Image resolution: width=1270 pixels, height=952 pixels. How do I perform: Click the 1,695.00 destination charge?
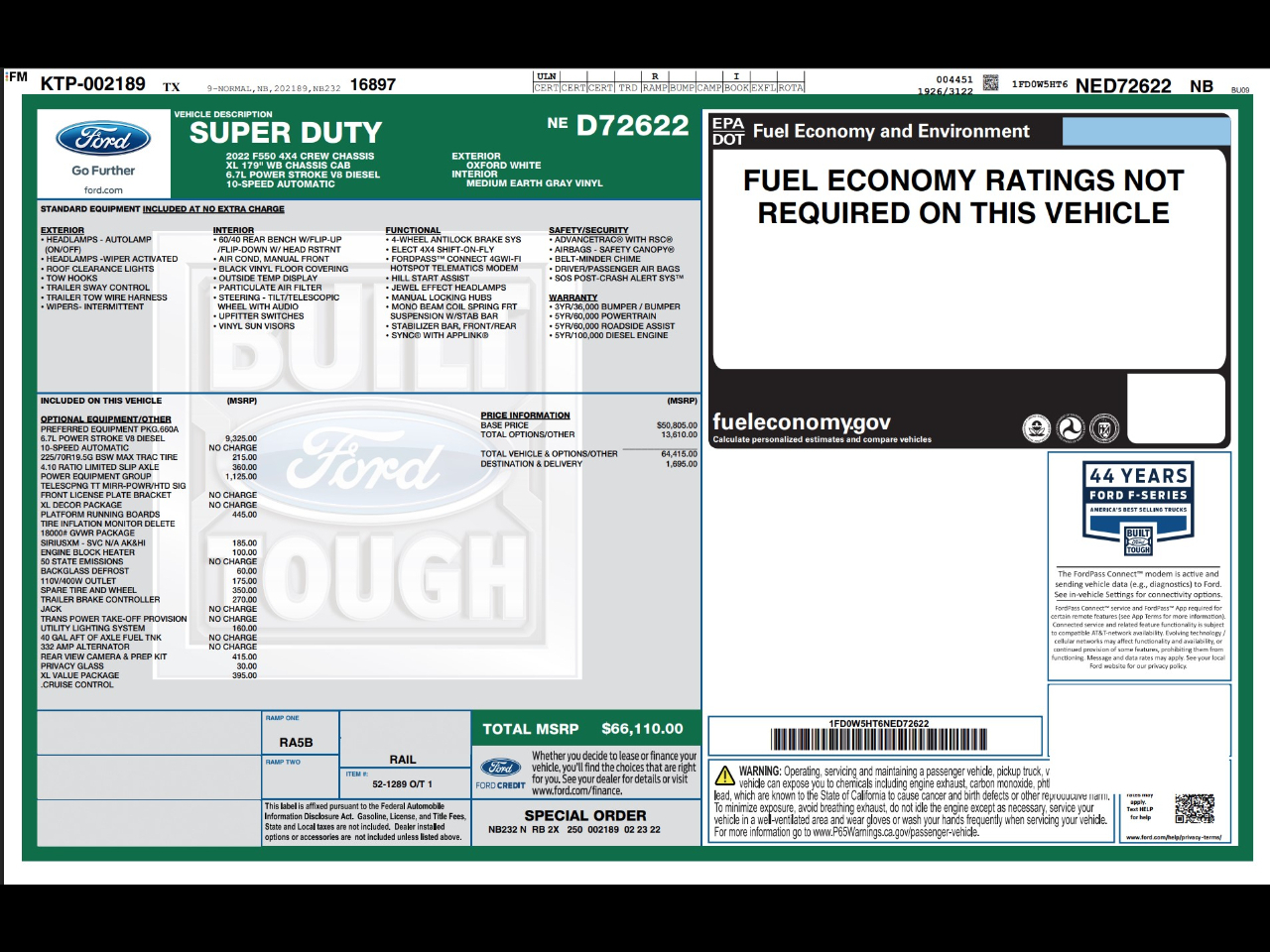(683, 464)
